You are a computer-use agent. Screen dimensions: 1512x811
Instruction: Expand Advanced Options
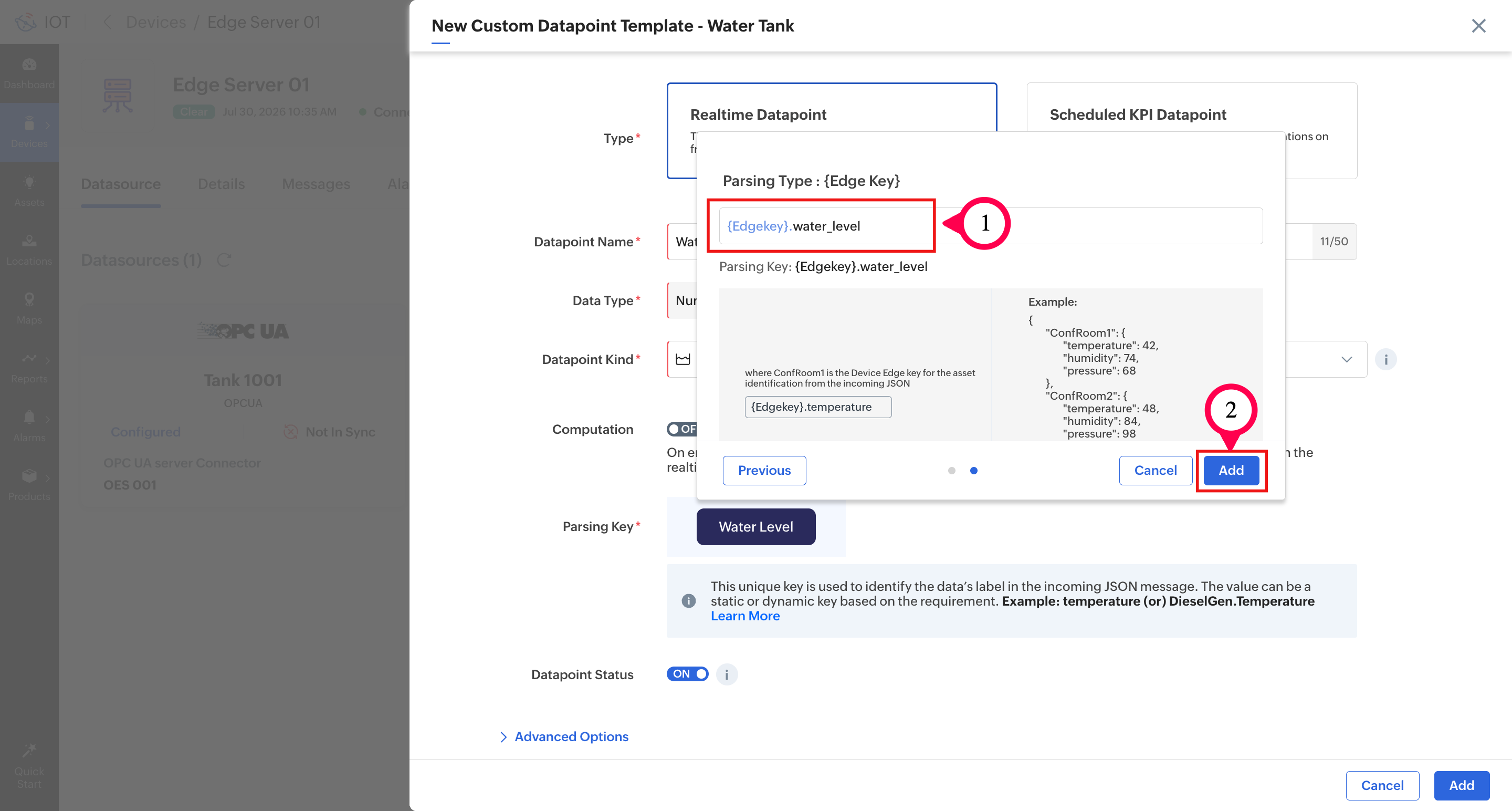point(563,736)
